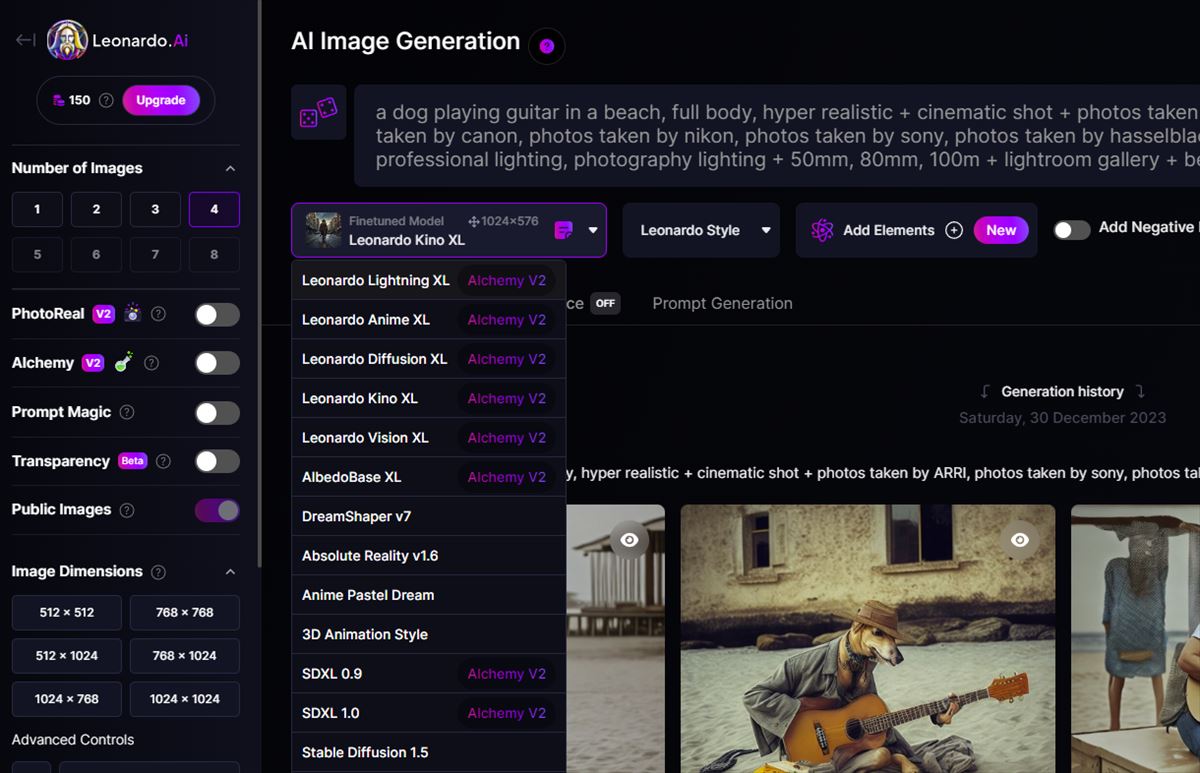1200x773 pixels.
Task: Roll the dice for a random prompt
Action: click(x=319, y=112)
